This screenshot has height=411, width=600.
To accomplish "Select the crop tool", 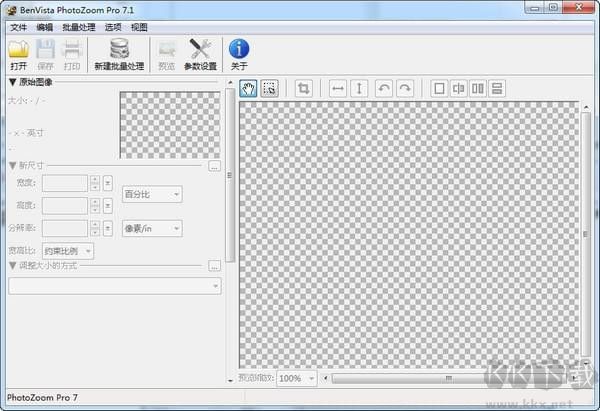I will [303, 88].
